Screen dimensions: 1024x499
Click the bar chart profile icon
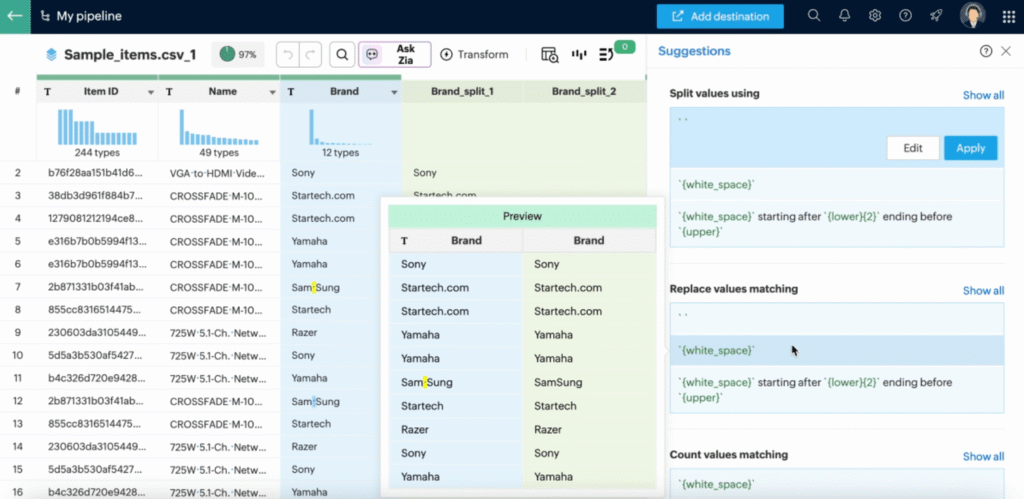[x=579, y=55]
